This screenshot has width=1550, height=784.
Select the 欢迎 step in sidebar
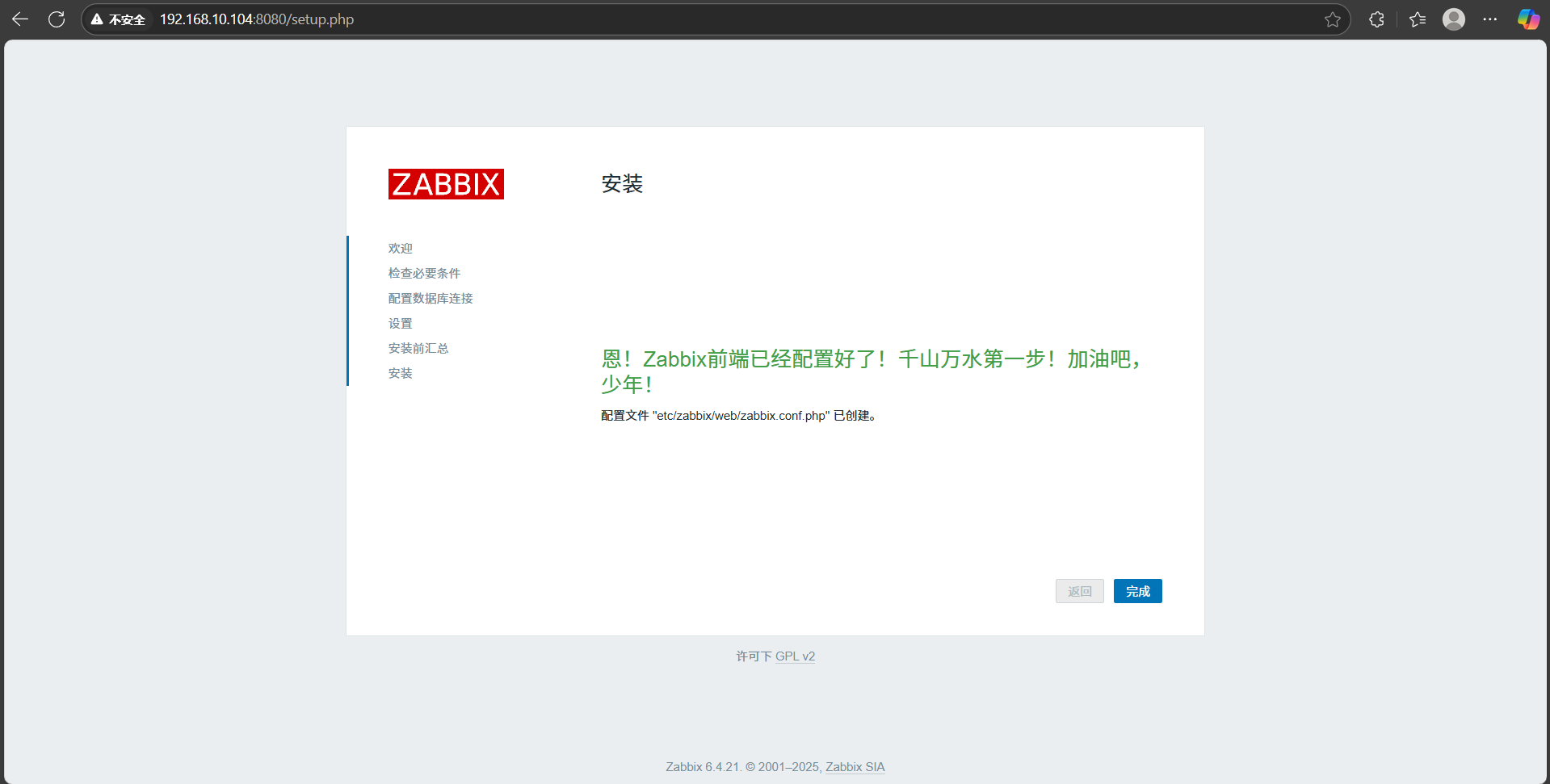[x=401, y=249]
